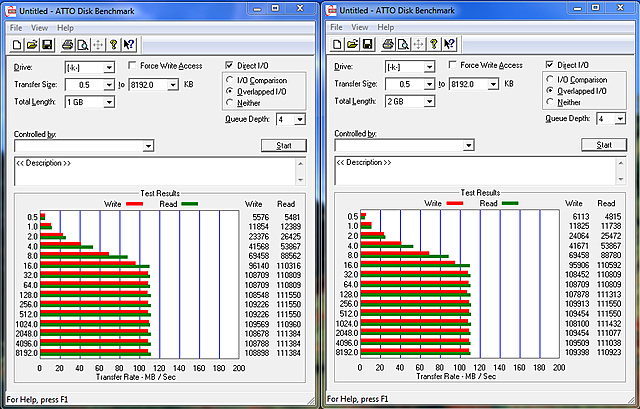Select Neither radio in right window
The height and width of the screenshot is (409, 640).
pyautogui.click(x=550, y=102)
